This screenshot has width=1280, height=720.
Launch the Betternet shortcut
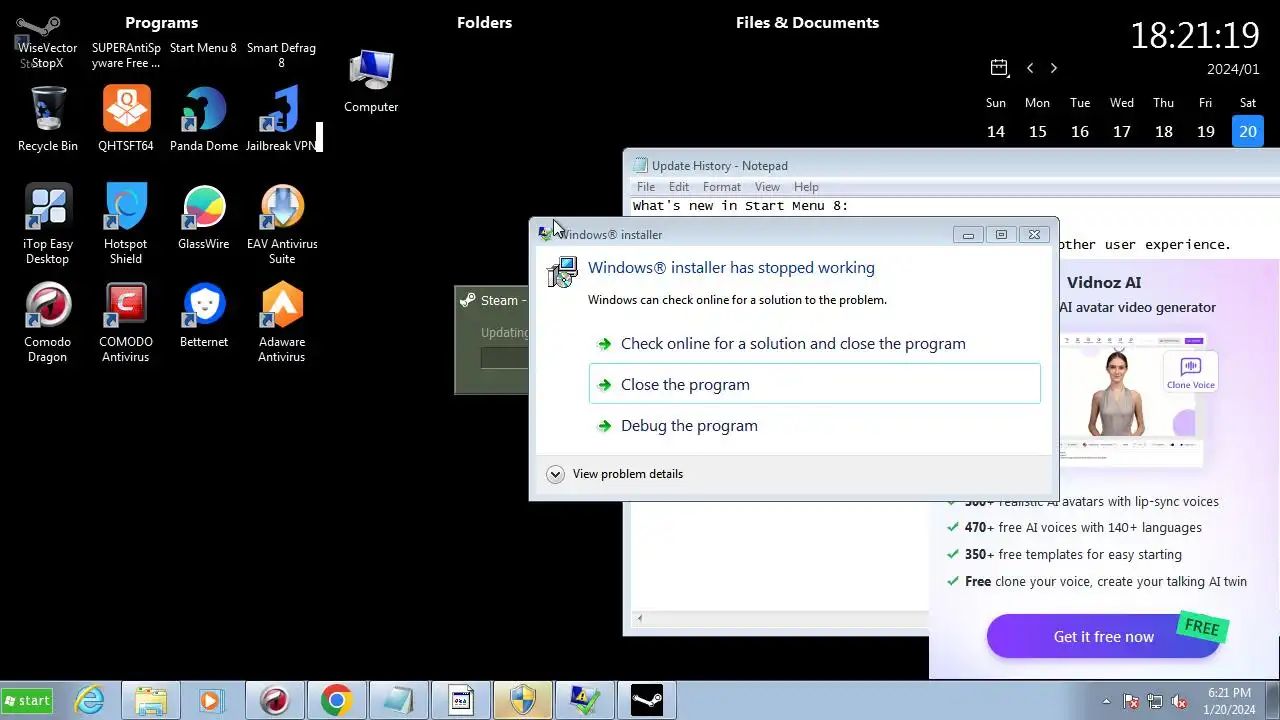coord(204,315)
